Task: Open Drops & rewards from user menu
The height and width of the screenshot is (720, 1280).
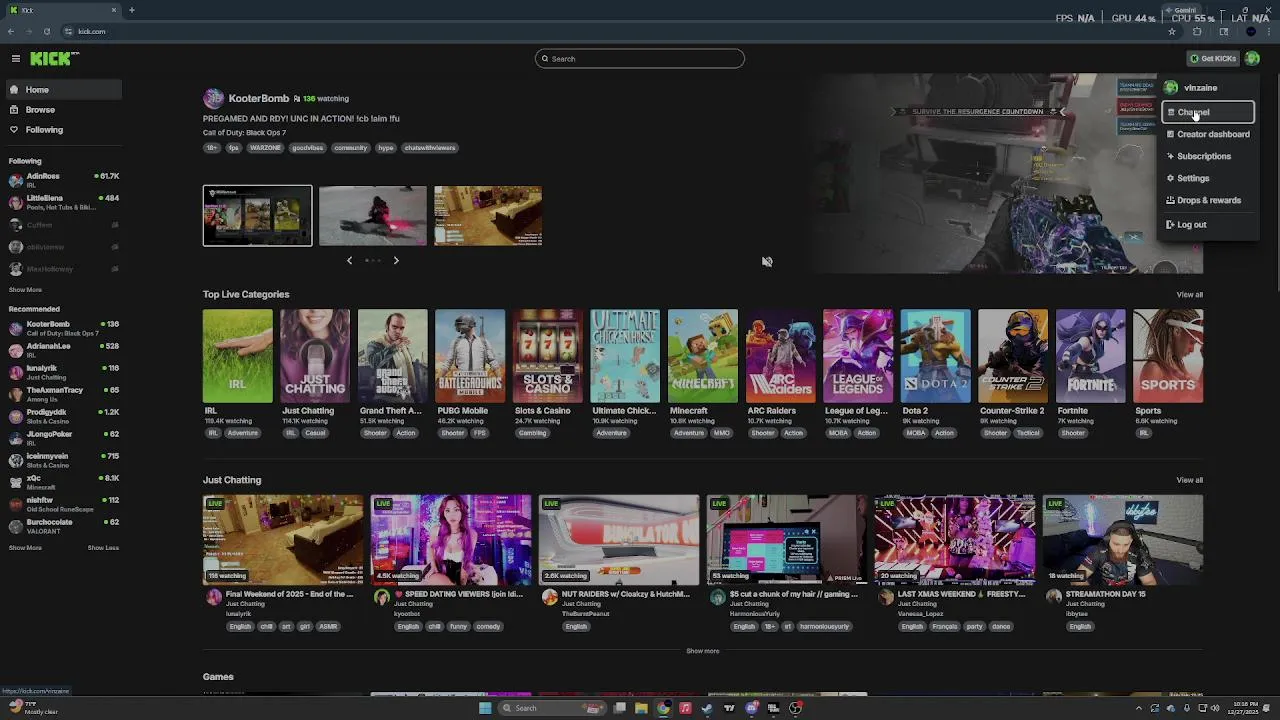Action: (x=1208, y=200)
